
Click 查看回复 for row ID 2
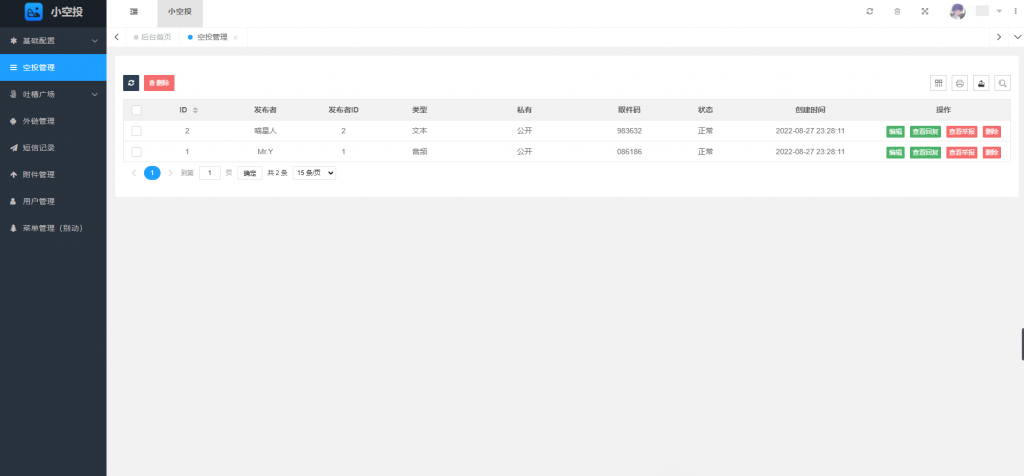coord(925,131)
